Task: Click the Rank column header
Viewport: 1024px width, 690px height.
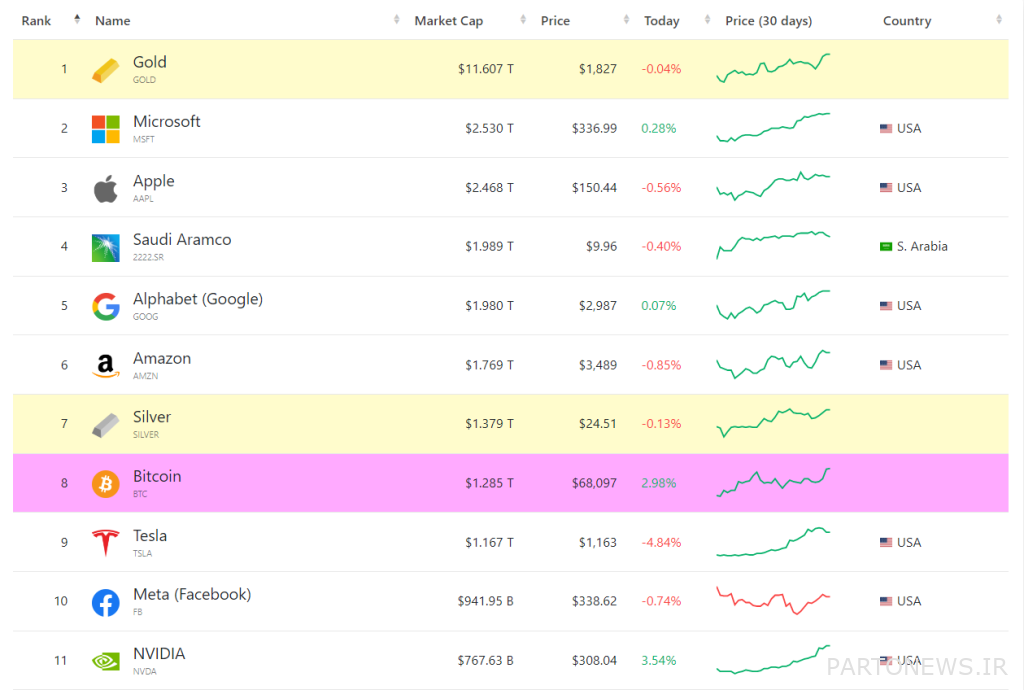Action: coord(36,21)
